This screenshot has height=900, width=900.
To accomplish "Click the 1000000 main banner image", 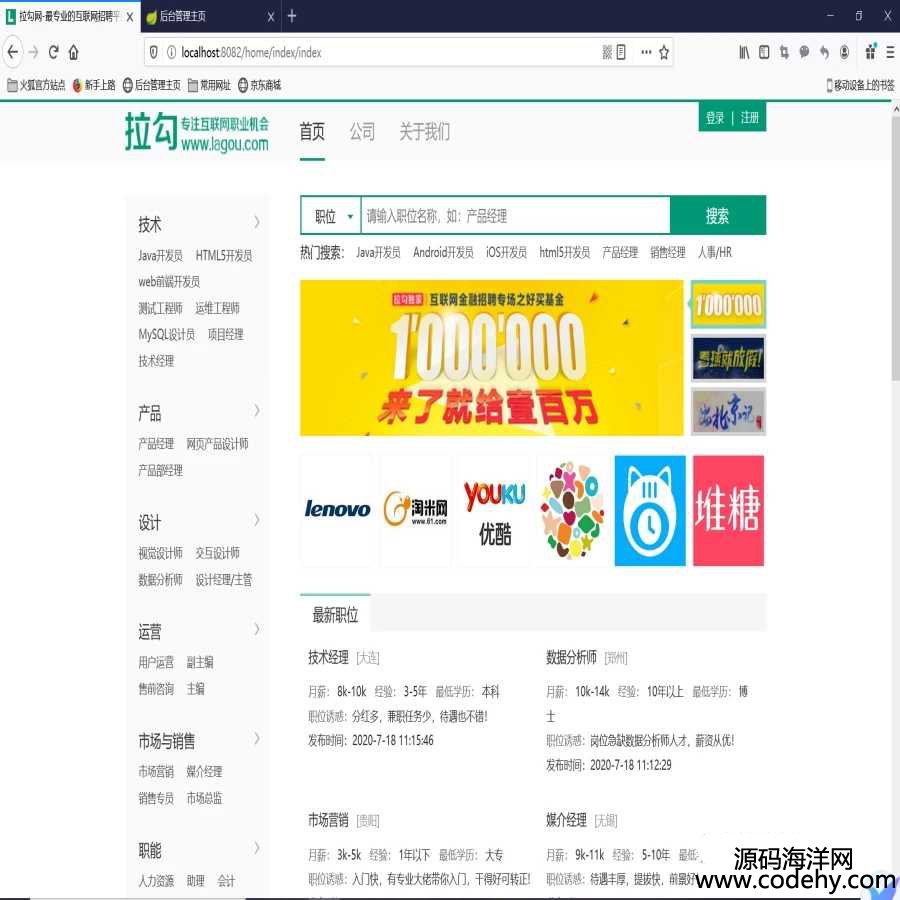I will pos(492,358).
